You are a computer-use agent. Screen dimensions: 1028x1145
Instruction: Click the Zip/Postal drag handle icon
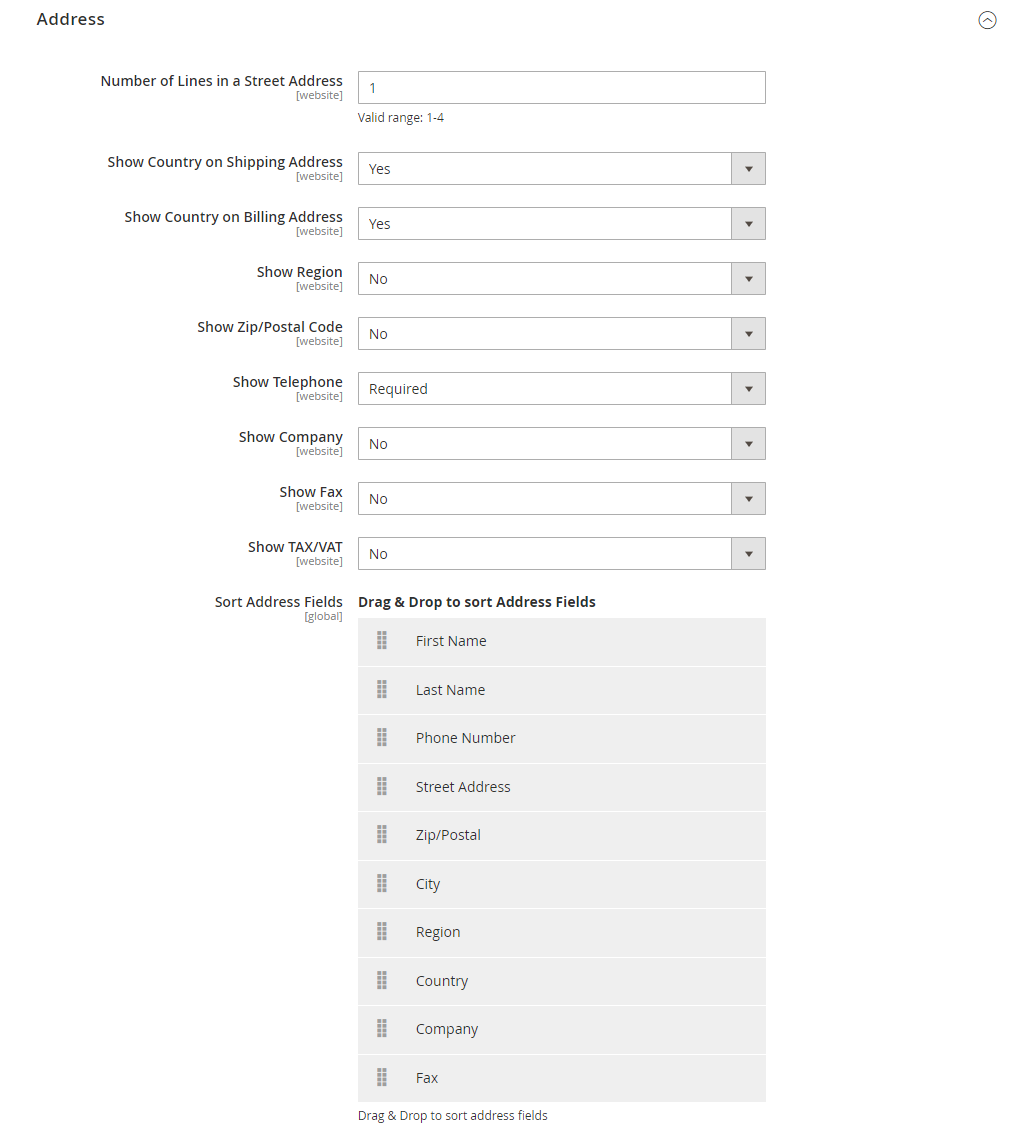point(382,835)
